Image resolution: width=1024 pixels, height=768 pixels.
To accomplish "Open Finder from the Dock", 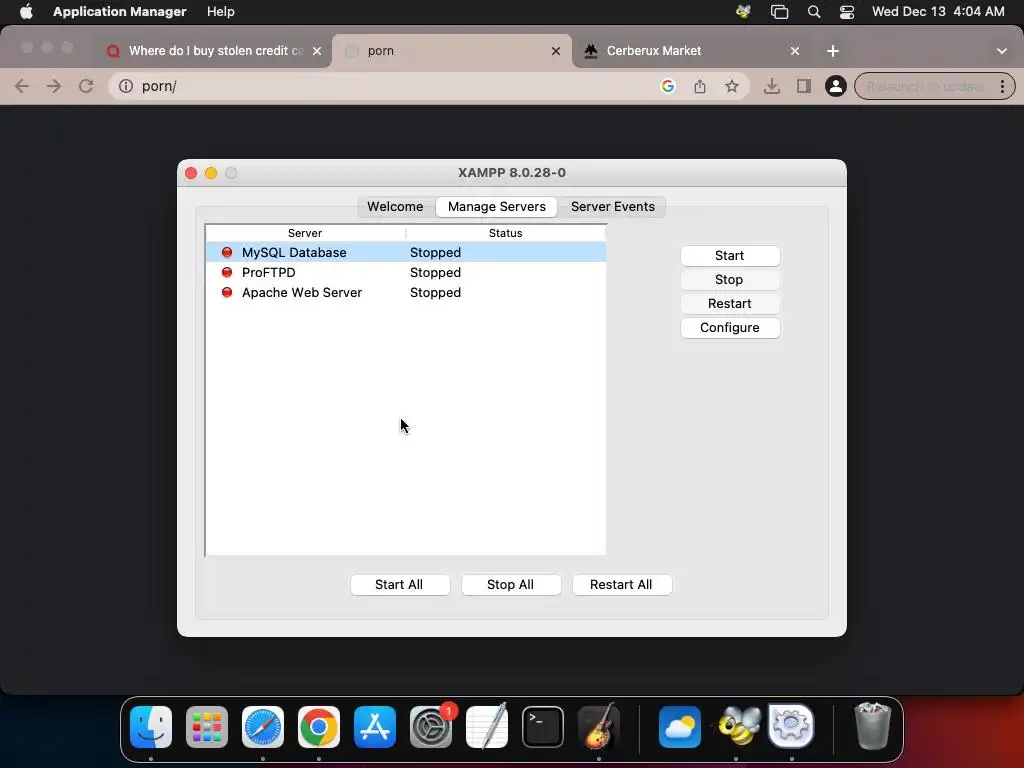I will coord(151,727).
